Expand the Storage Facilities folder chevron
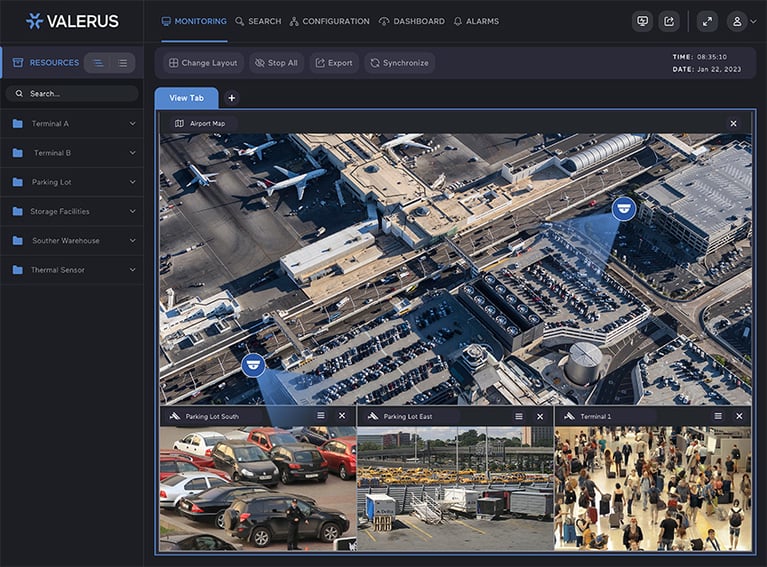 pyautogui.click(x=132, y=211)
